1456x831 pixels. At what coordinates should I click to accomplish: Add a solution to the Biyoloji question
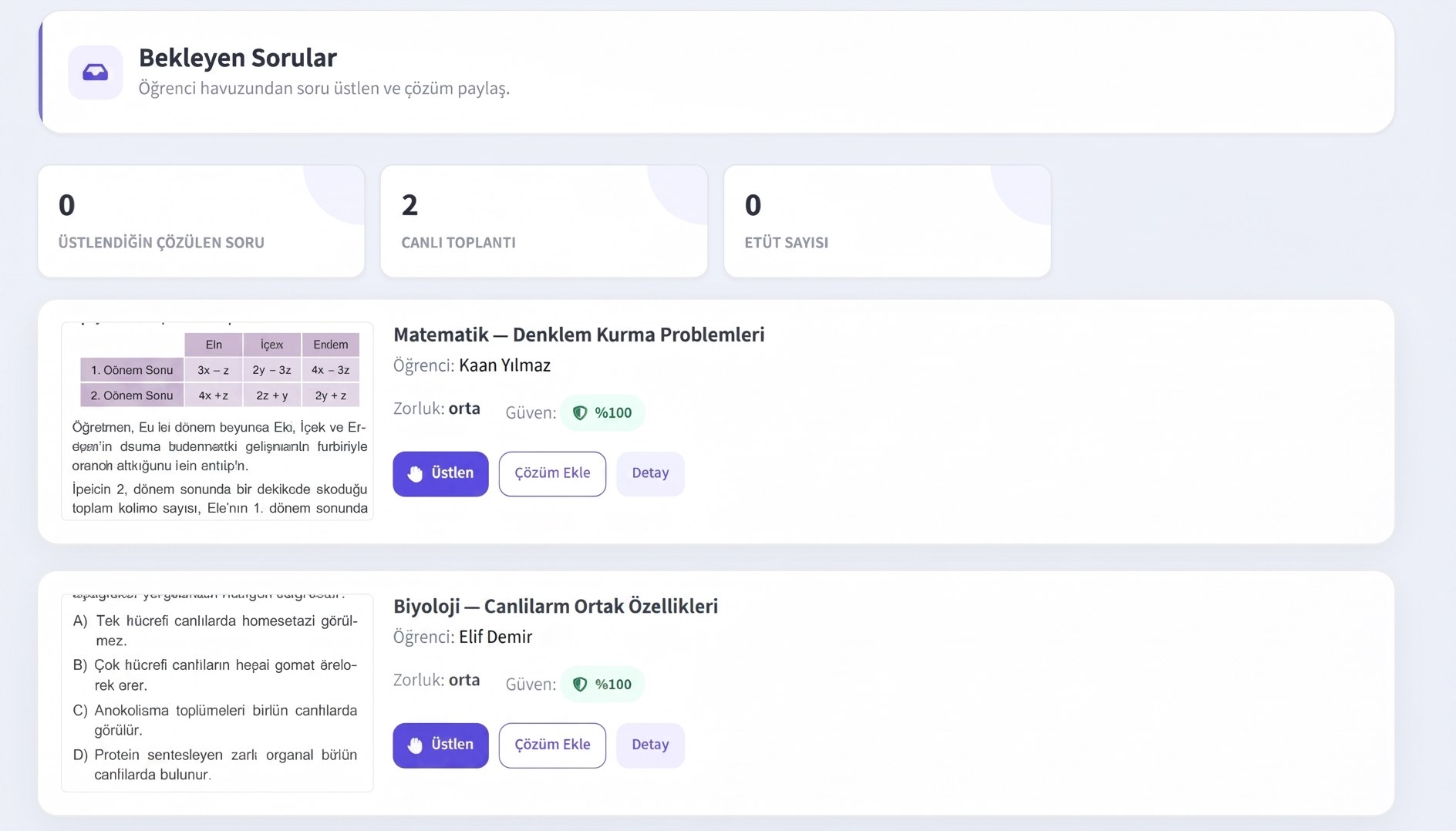coord(552,745)
